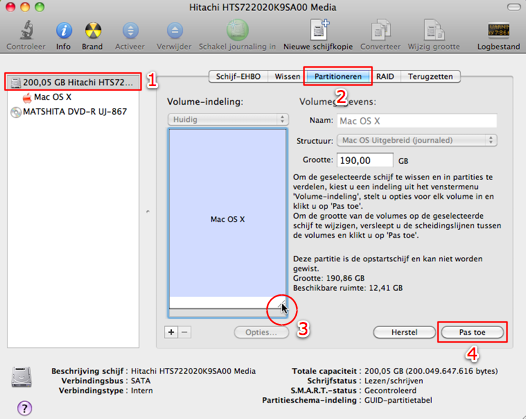Click 'Totale capaciteit' 200,05 GB value

click(x=431, y=371)
